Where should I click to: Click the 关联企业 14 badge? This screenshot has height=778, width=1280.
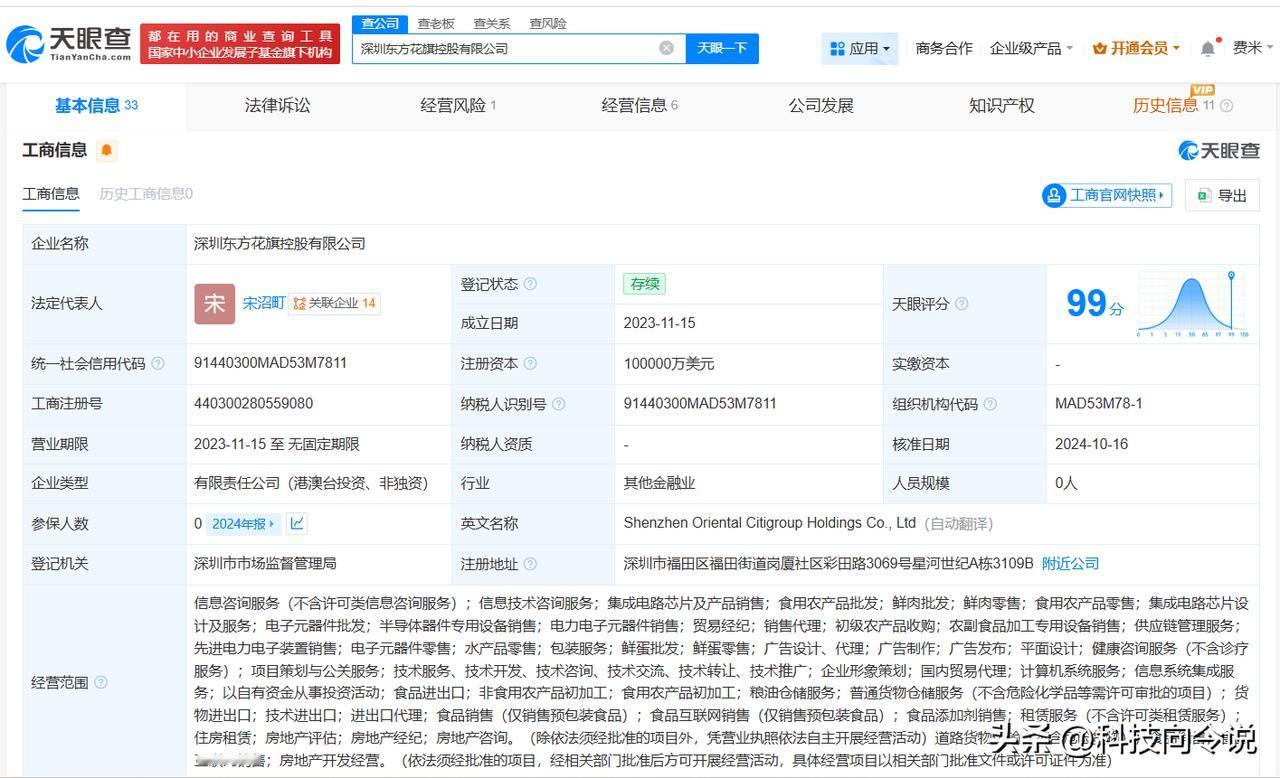click(x=334, y=303)
